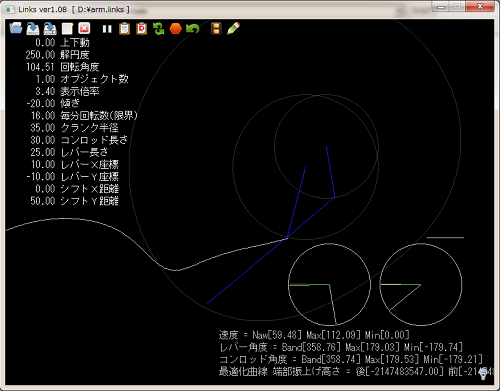The height and width of the screenshot is (391, 500).
Task: Select the オブジェクト数 parameter
Action: click(x=82, y=79)
